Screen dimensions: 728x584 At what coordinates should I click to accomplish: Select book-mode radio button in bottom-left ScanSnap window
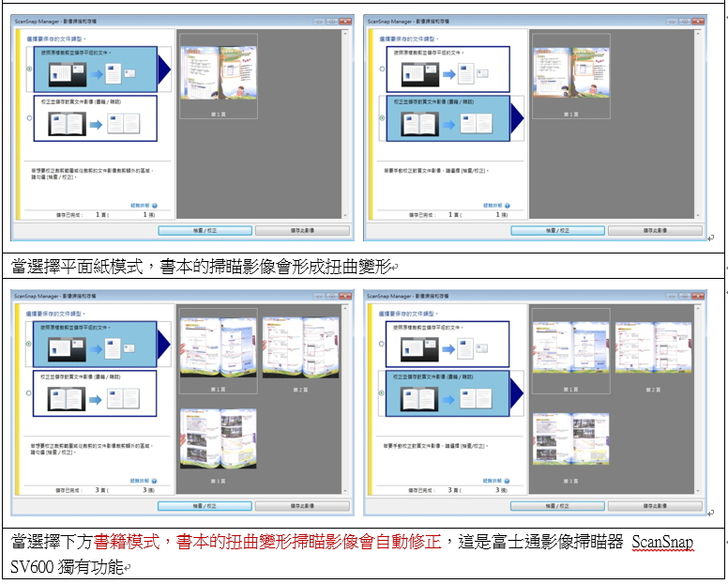click(x=29, y=393)
